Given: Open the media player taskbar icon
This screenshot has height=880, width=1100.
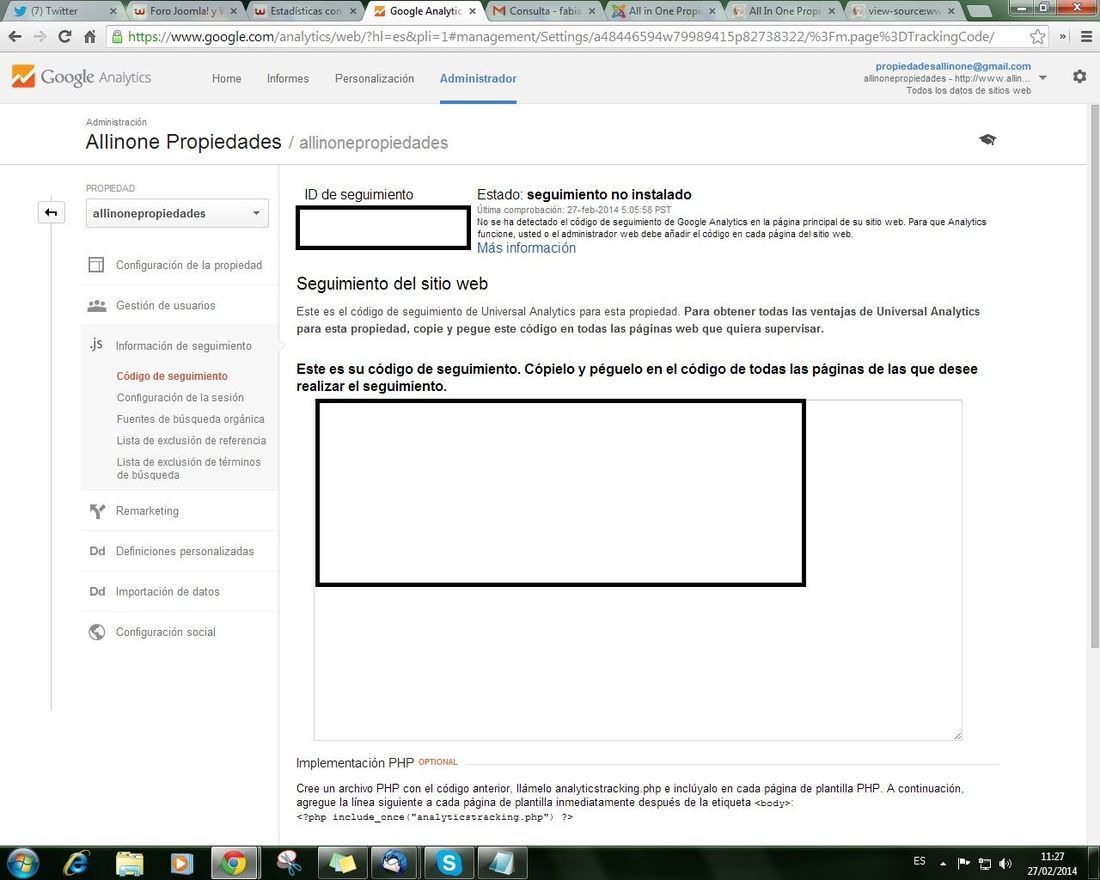Looking at the screenshot, I should pyautogui.click(x=182, y=862).
